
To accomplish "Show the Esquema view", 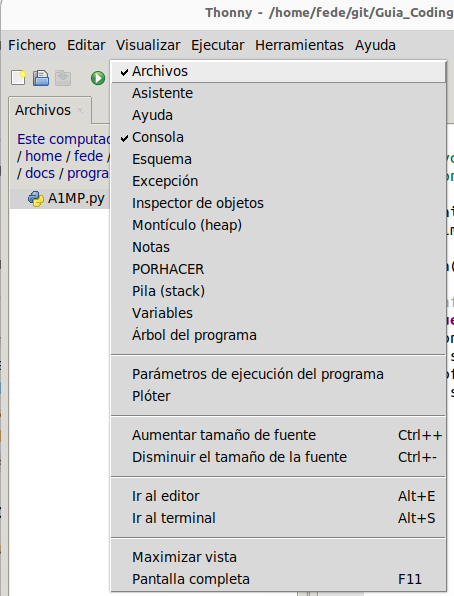I will [x=278, y=159].
